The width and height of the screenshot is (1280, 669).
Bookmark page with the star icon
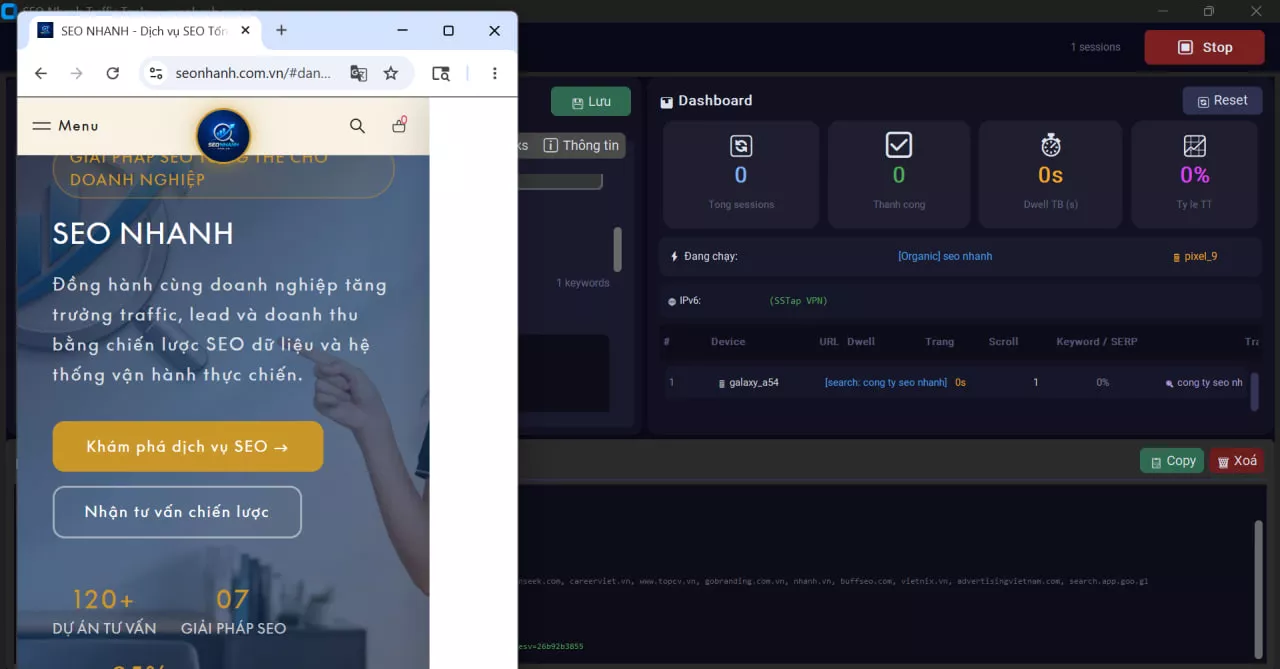click(x=391, y=73)
